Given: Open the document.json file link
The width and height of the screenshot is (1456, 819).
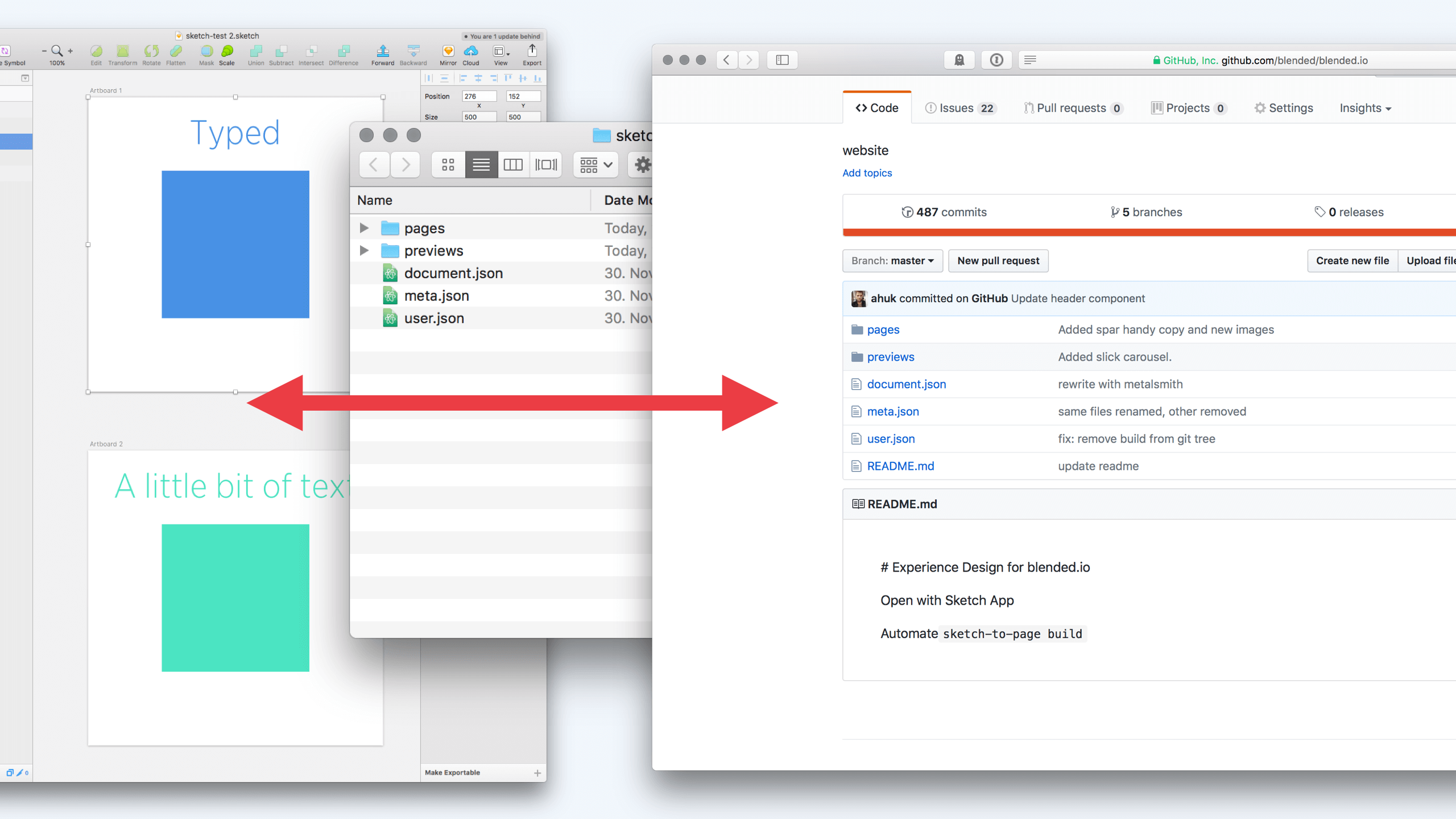Looking at the screenshot, I should [x=906, y=384].
